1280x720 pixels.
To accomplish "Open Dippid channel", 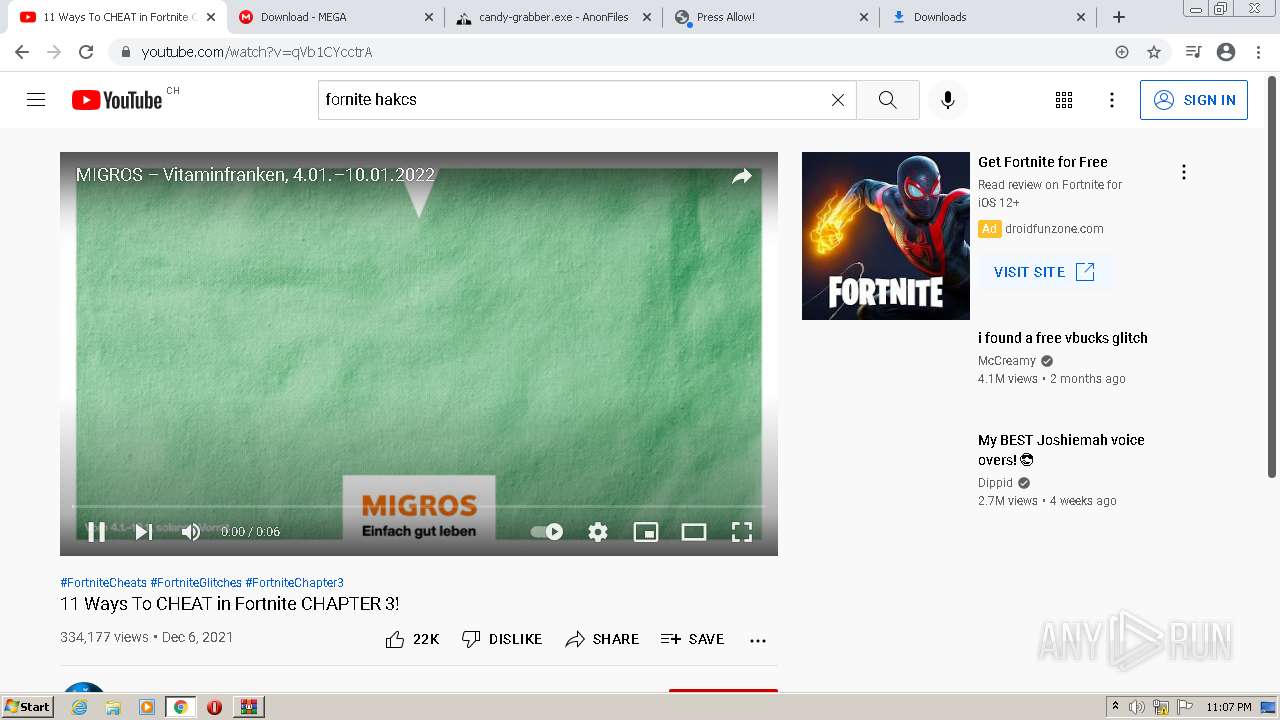I will [996, 483].
